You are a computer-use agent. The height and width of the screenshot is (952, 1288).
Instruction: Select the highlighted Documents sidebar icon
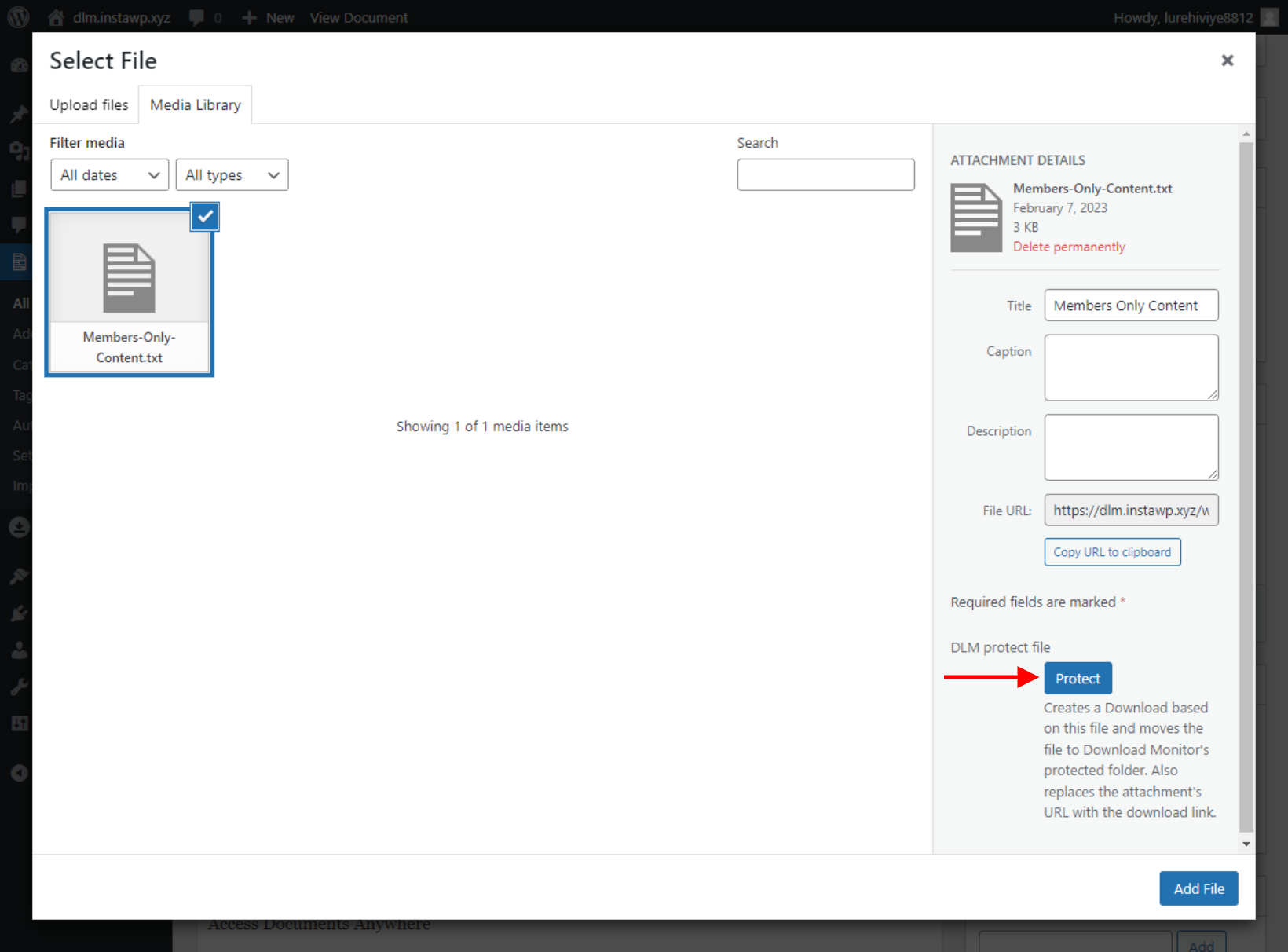click(x=19, y=262)
